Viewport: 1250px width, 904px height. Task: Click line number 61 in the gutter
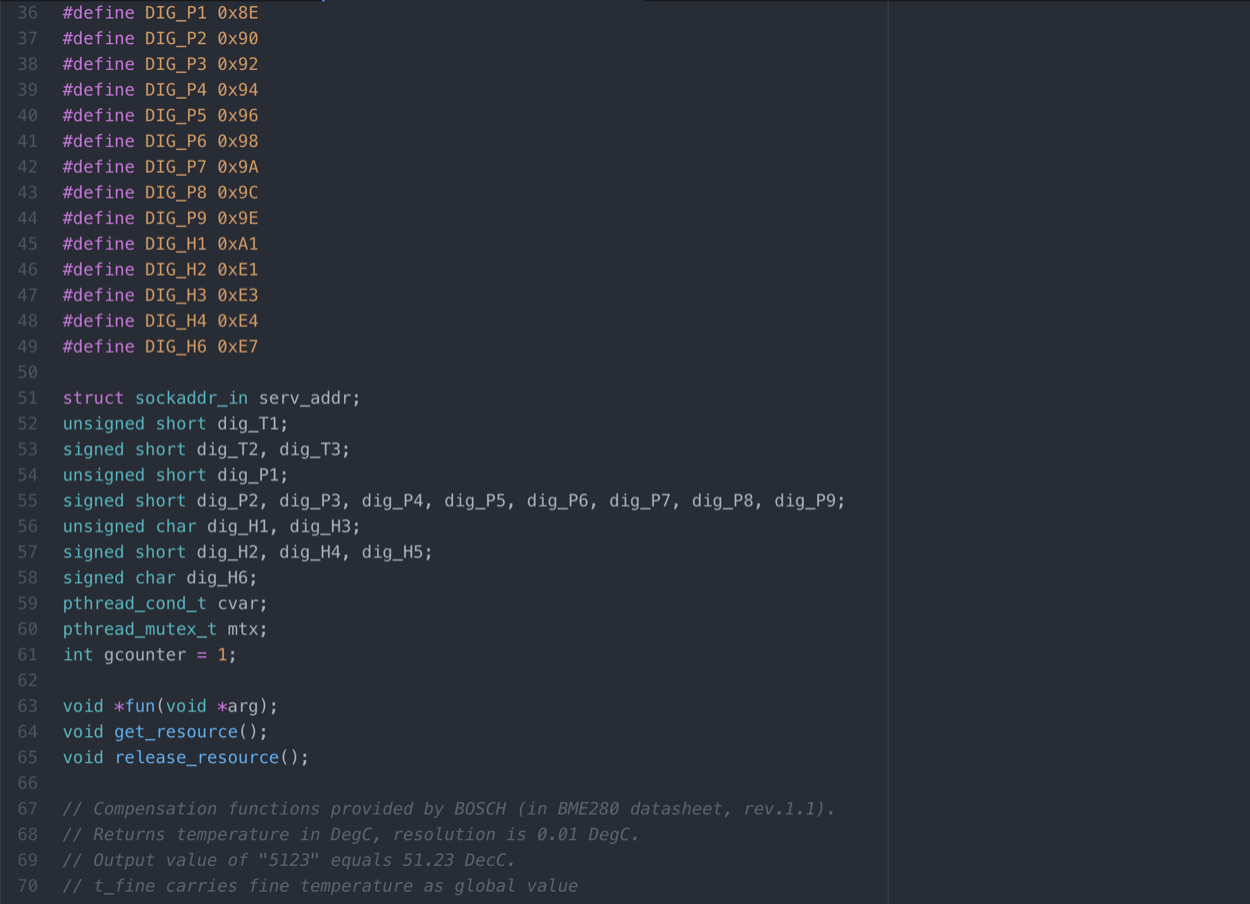pos(27,655)
